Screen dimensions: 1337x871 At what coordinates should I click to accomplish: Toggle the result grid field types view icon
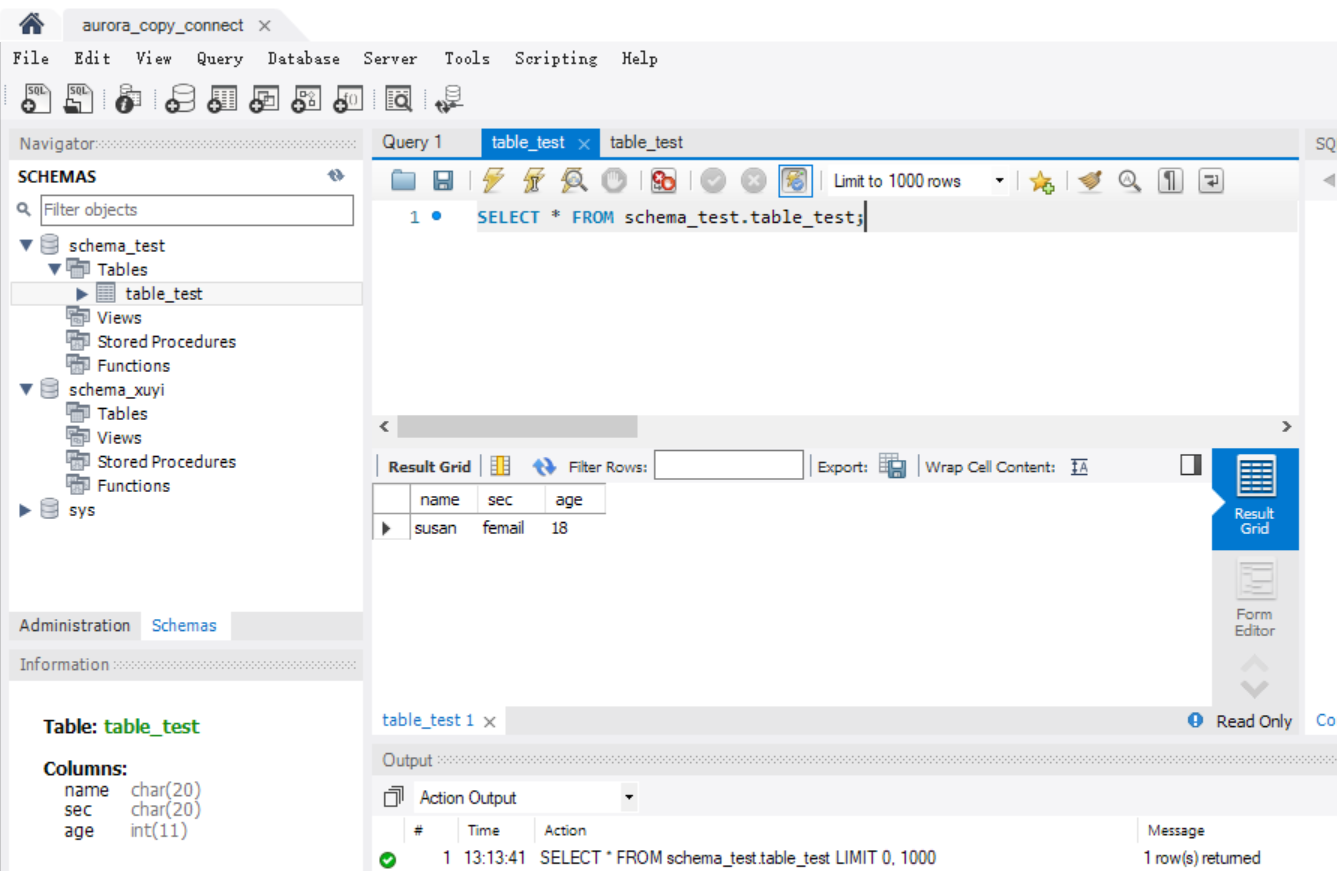[500, 467]
